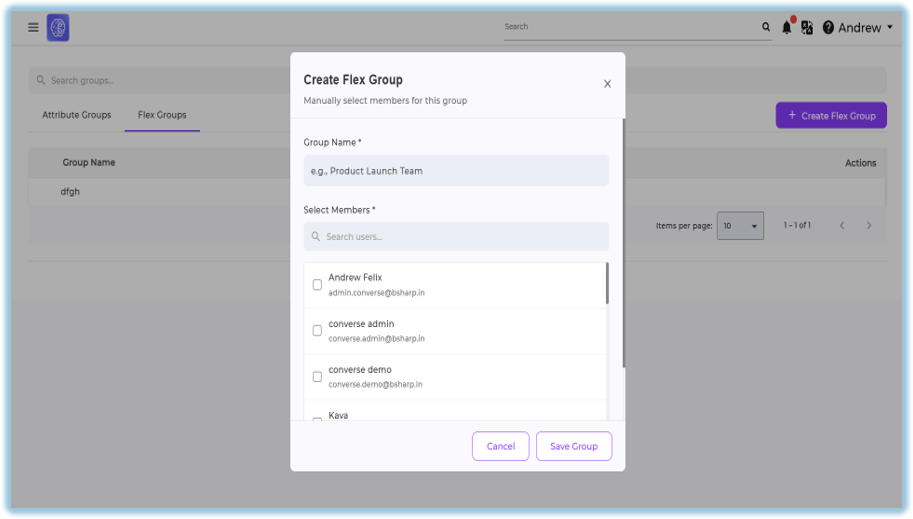Viewport: 913px width, 519px height.
Task: Click the Create Flex Group button
Action: point(831,115)
